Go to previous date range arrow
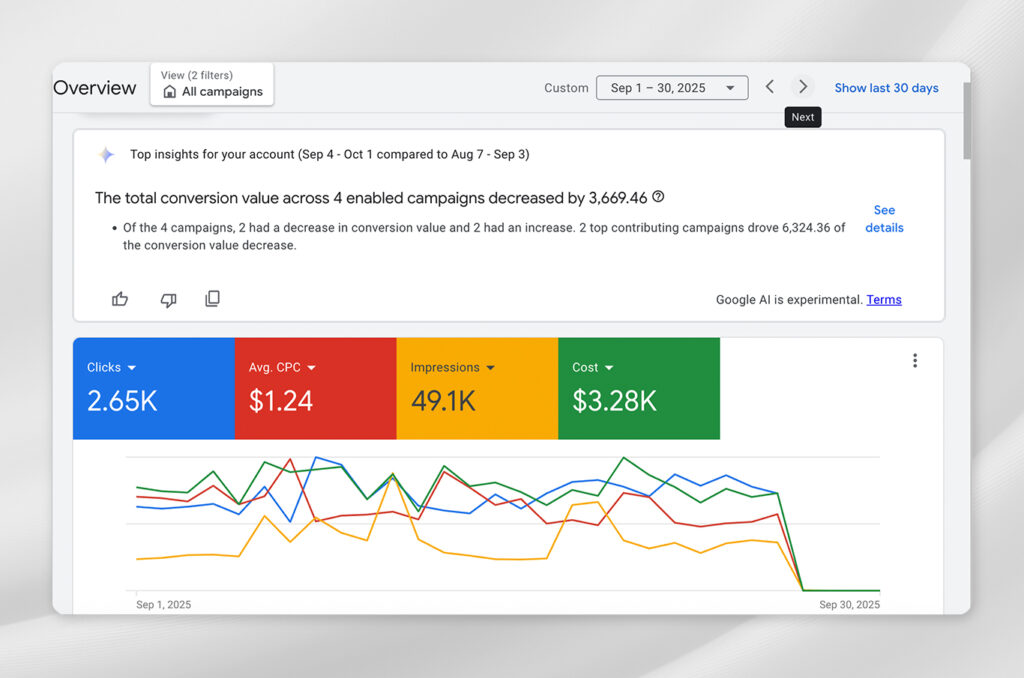The image size is (1024, 678). pyautogui.click(x=769, y=87)
